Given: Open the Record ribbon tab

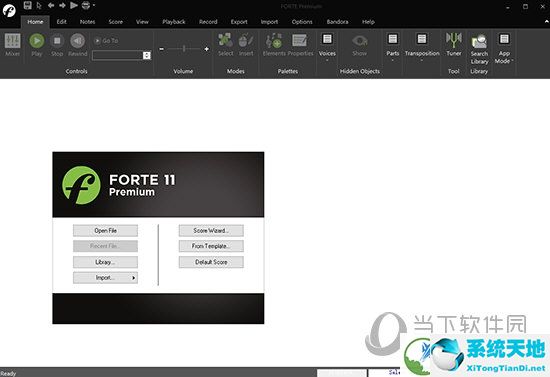Looking at the screenshot, I should [x=208, y=22].
